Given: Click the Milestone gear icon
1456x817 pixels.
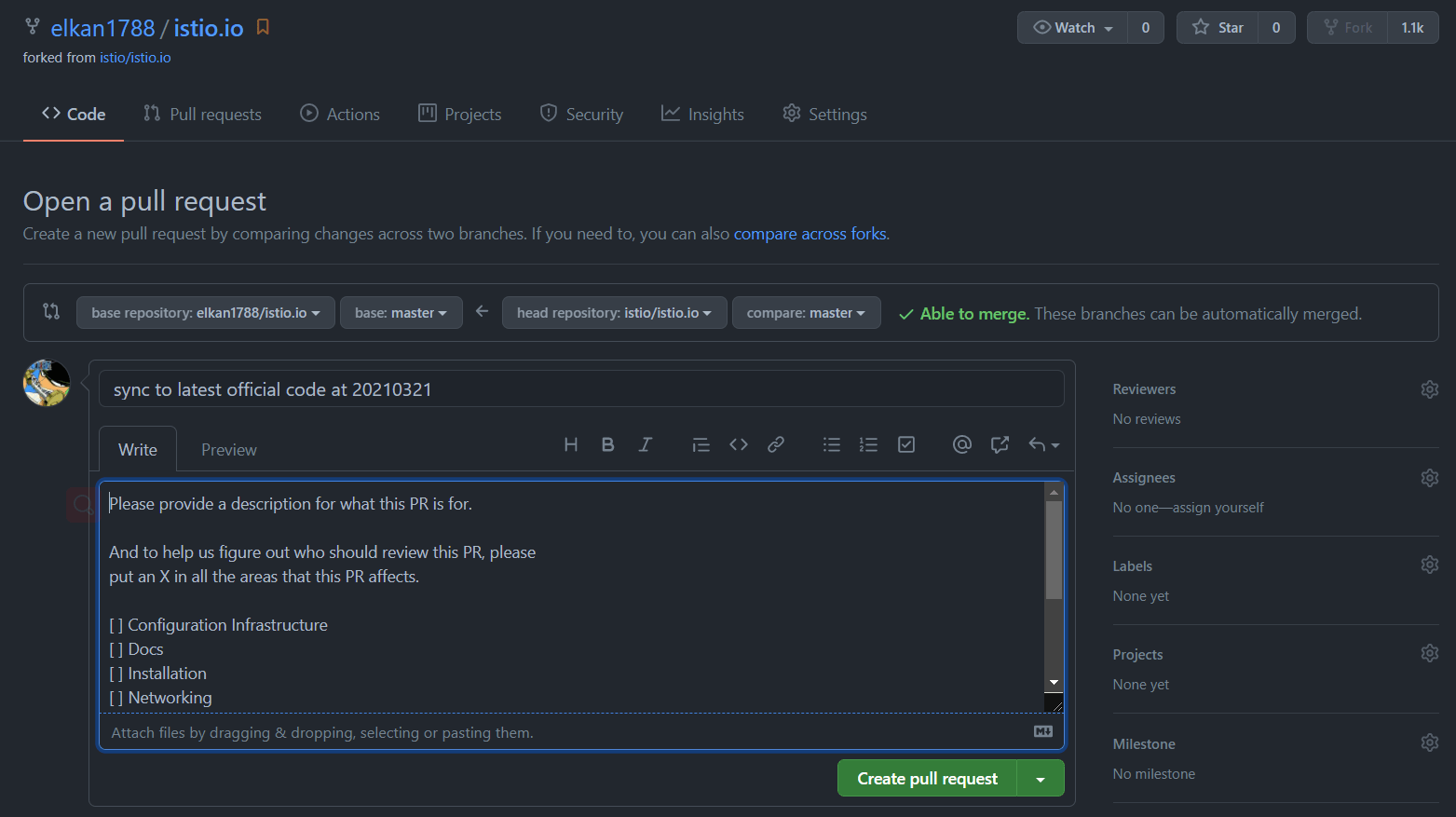Looking at the screenshot, I should [1430, 742].
